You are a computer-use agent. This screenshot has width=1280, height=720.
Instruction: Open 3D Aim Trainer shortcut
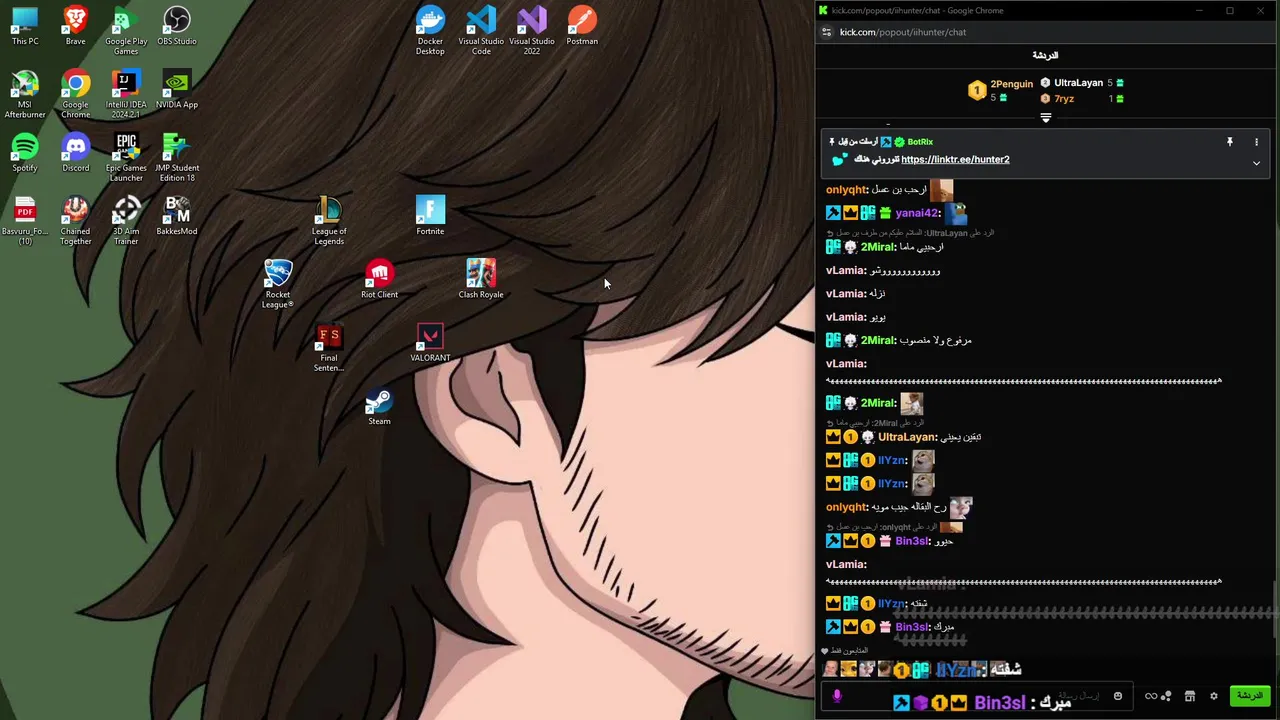(126, 220)
